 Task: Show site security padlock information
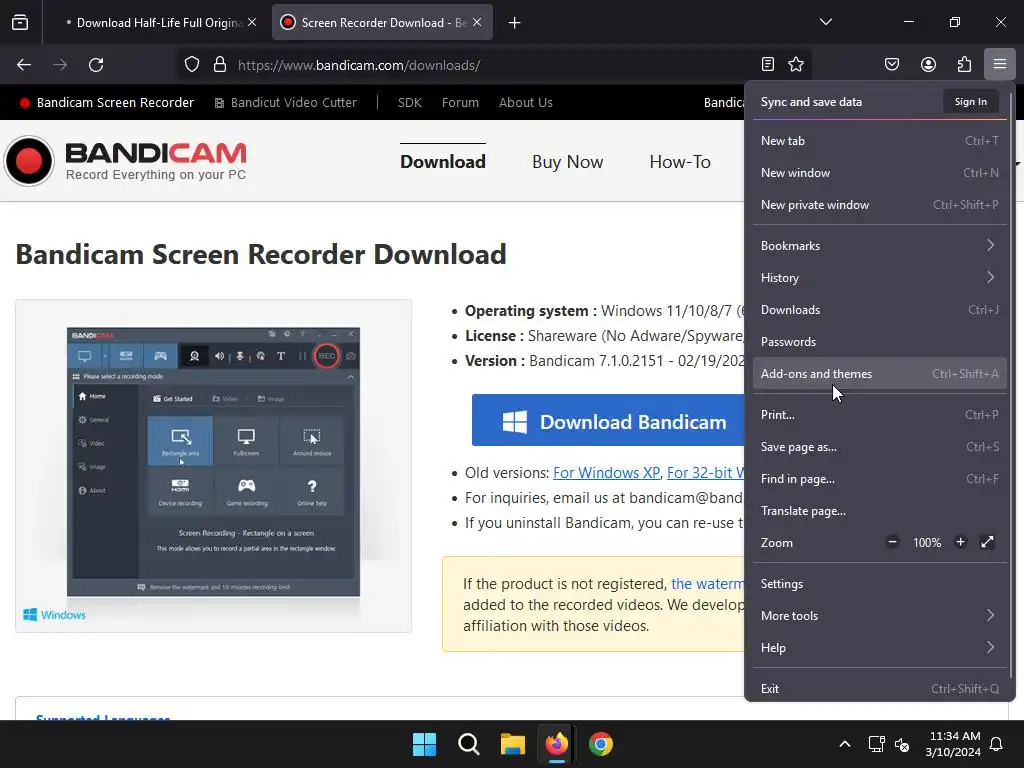point(220,65)
